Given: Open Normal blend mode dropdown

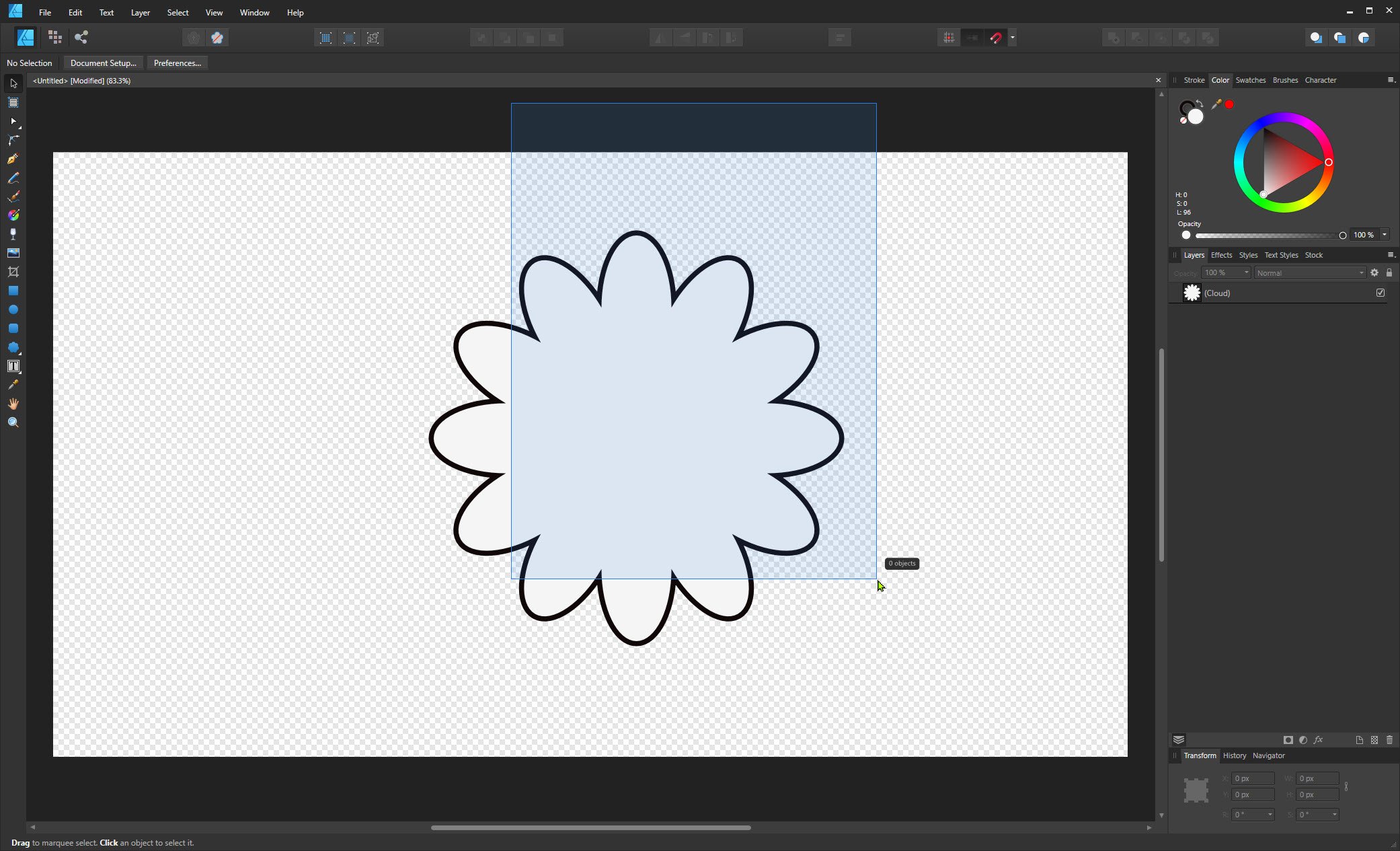Looking at the screenshot, I should coord(1310,272).
